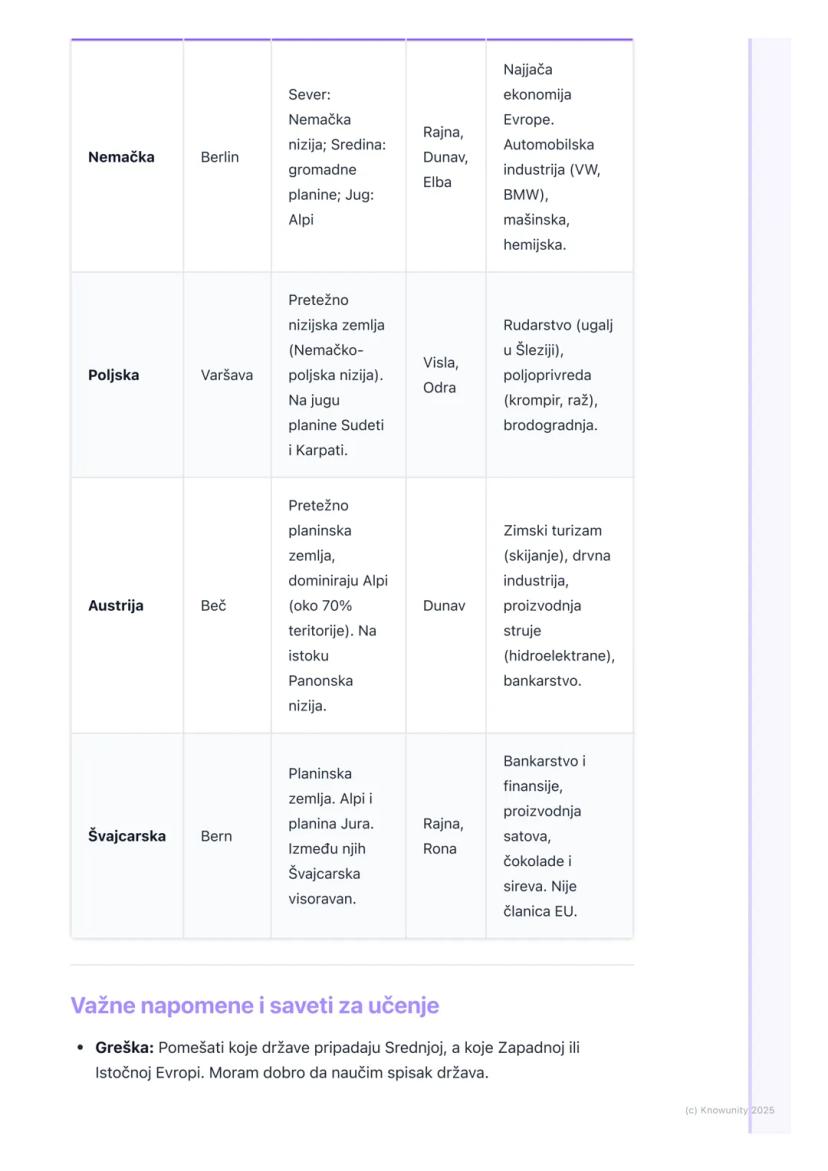Select the Varšava capital cell
Screen dimensions: 828x1171
tap(226, 375)
